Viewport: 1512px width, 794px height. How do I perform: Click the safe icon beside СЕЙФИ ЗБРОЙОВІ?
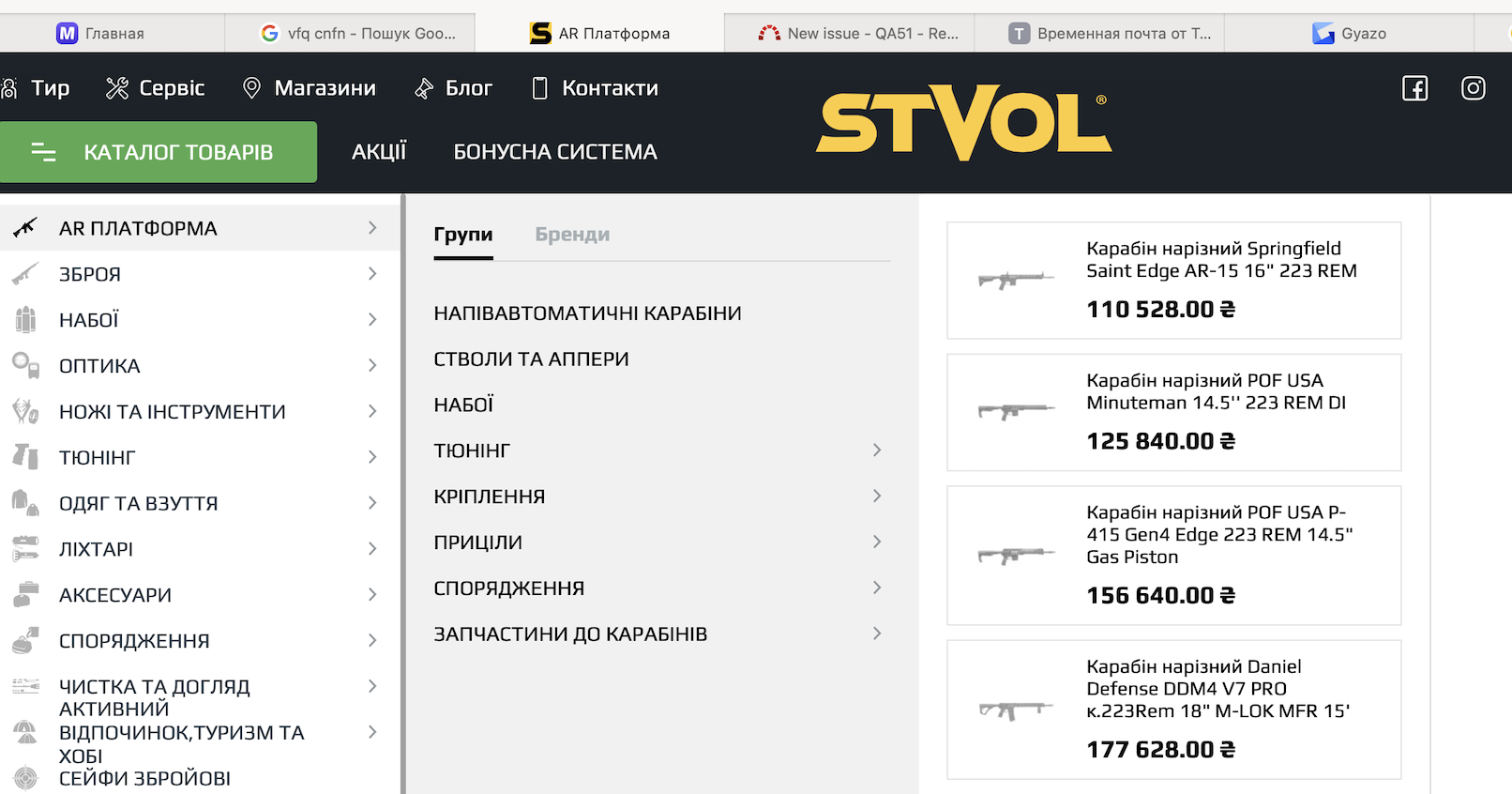click(x=25, y=778)
